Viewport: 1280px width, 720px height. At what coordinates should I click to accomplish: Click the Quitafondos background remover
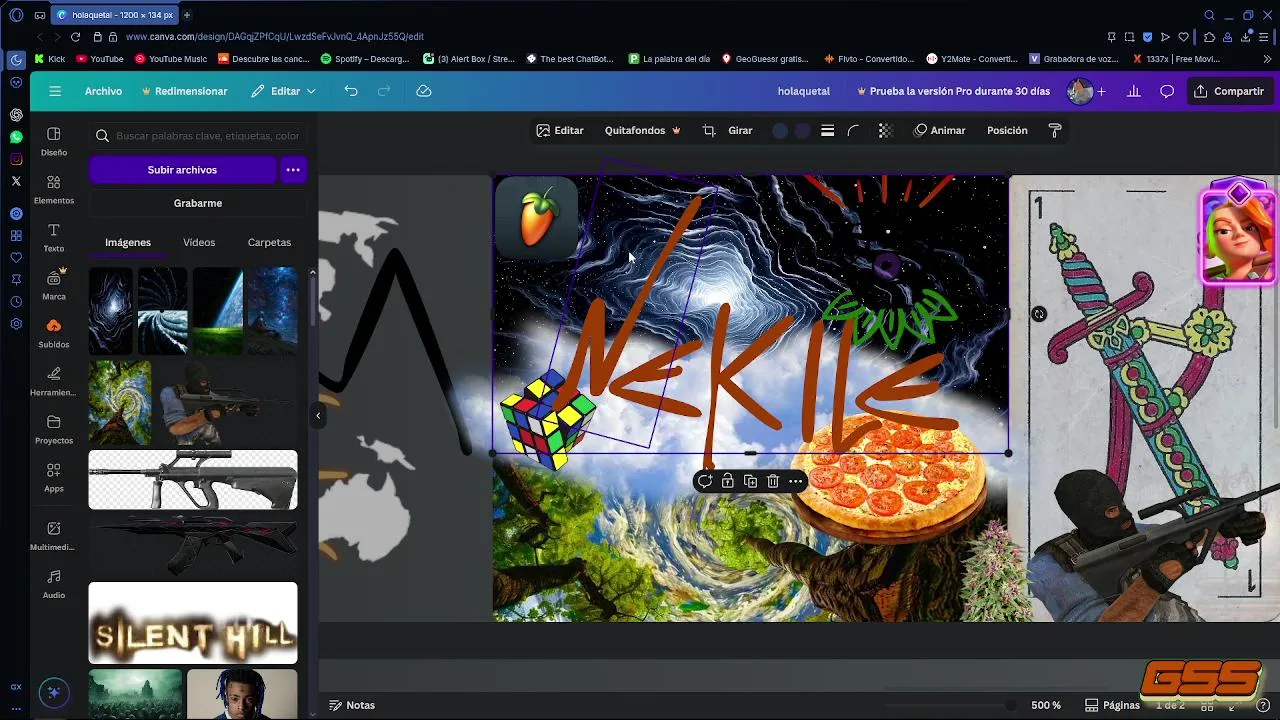[643, 130]
